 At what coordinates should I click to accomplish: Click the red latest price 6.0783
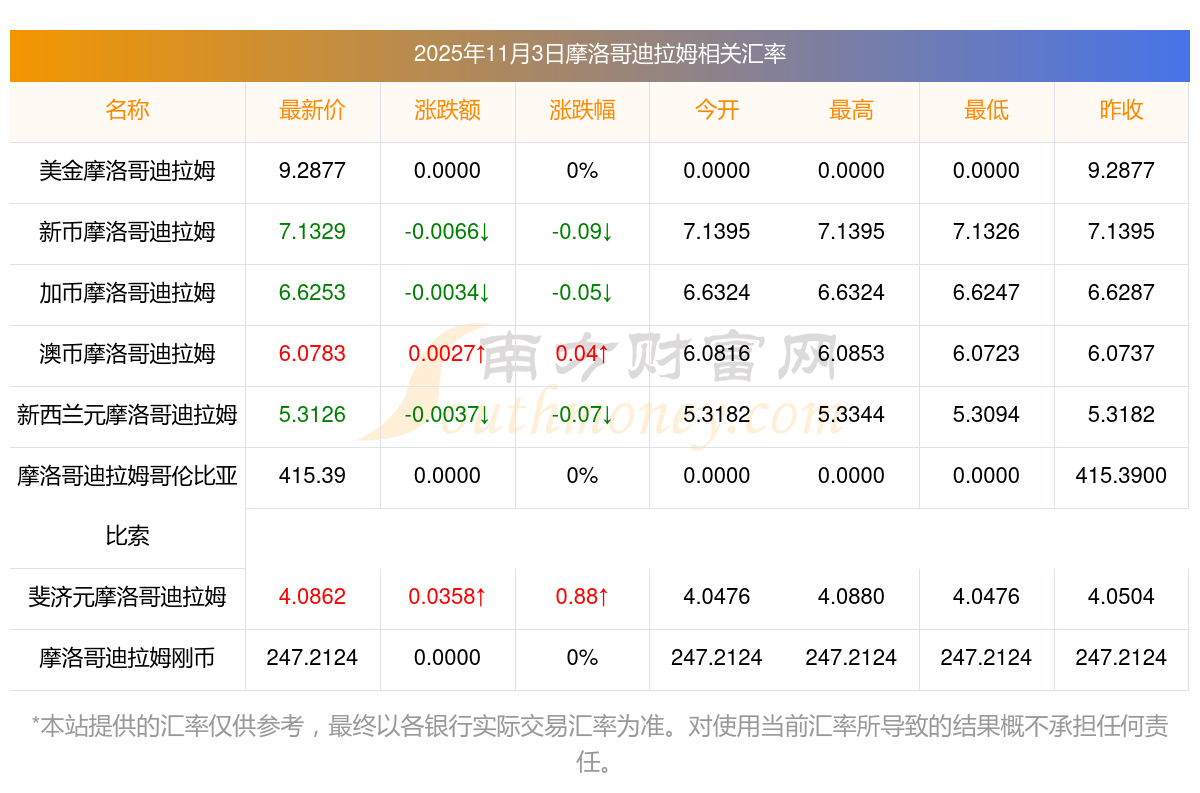[x=312, y=354]
